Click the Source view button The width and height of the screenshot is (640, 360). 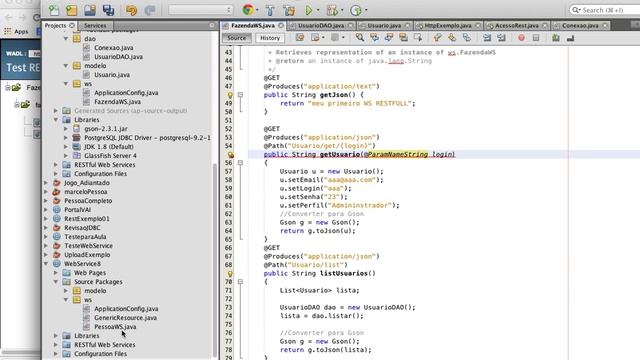tap(237, 38)
